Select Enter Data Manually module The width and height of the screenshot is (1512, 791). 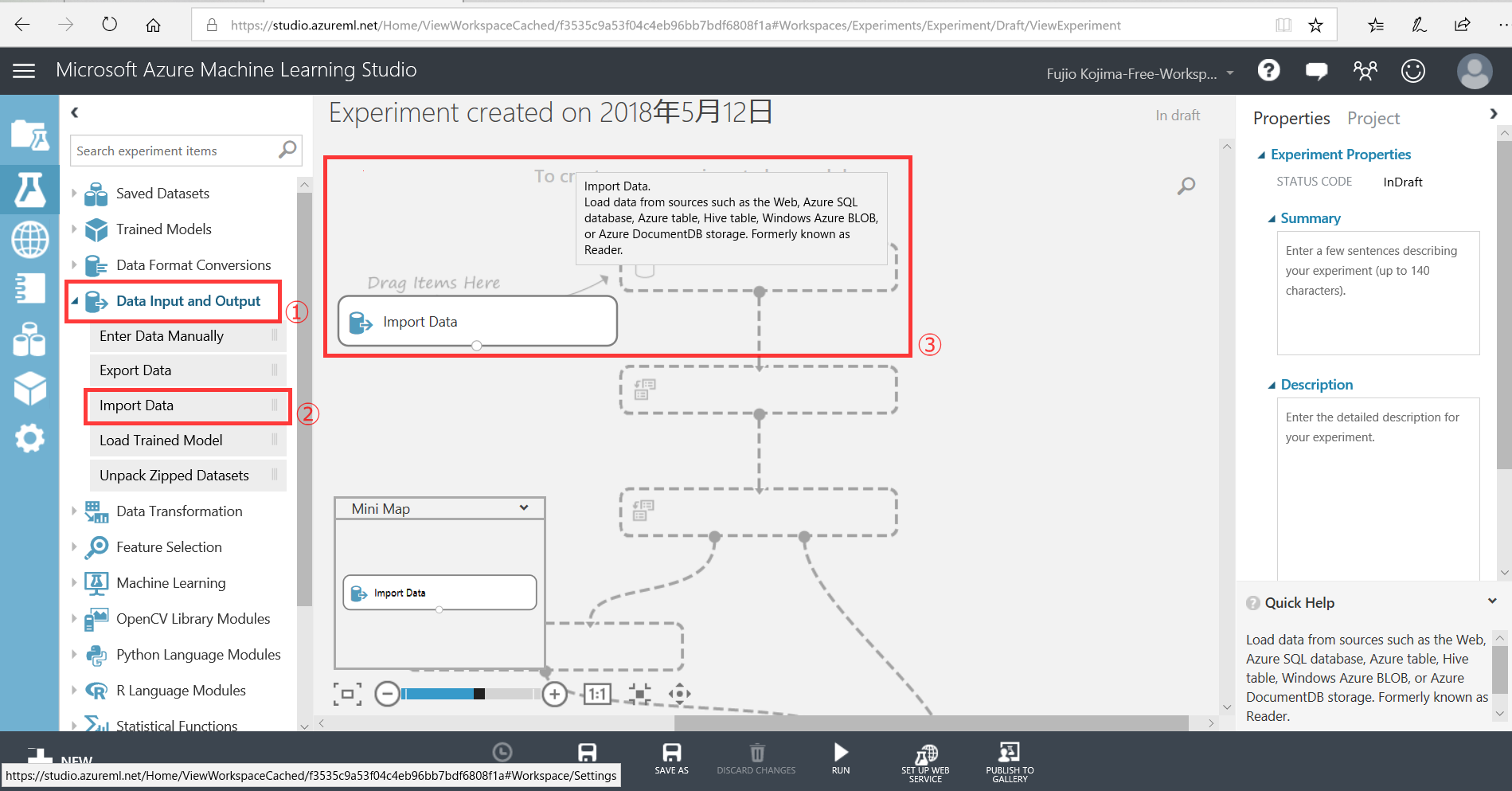[x=188, y=336]
